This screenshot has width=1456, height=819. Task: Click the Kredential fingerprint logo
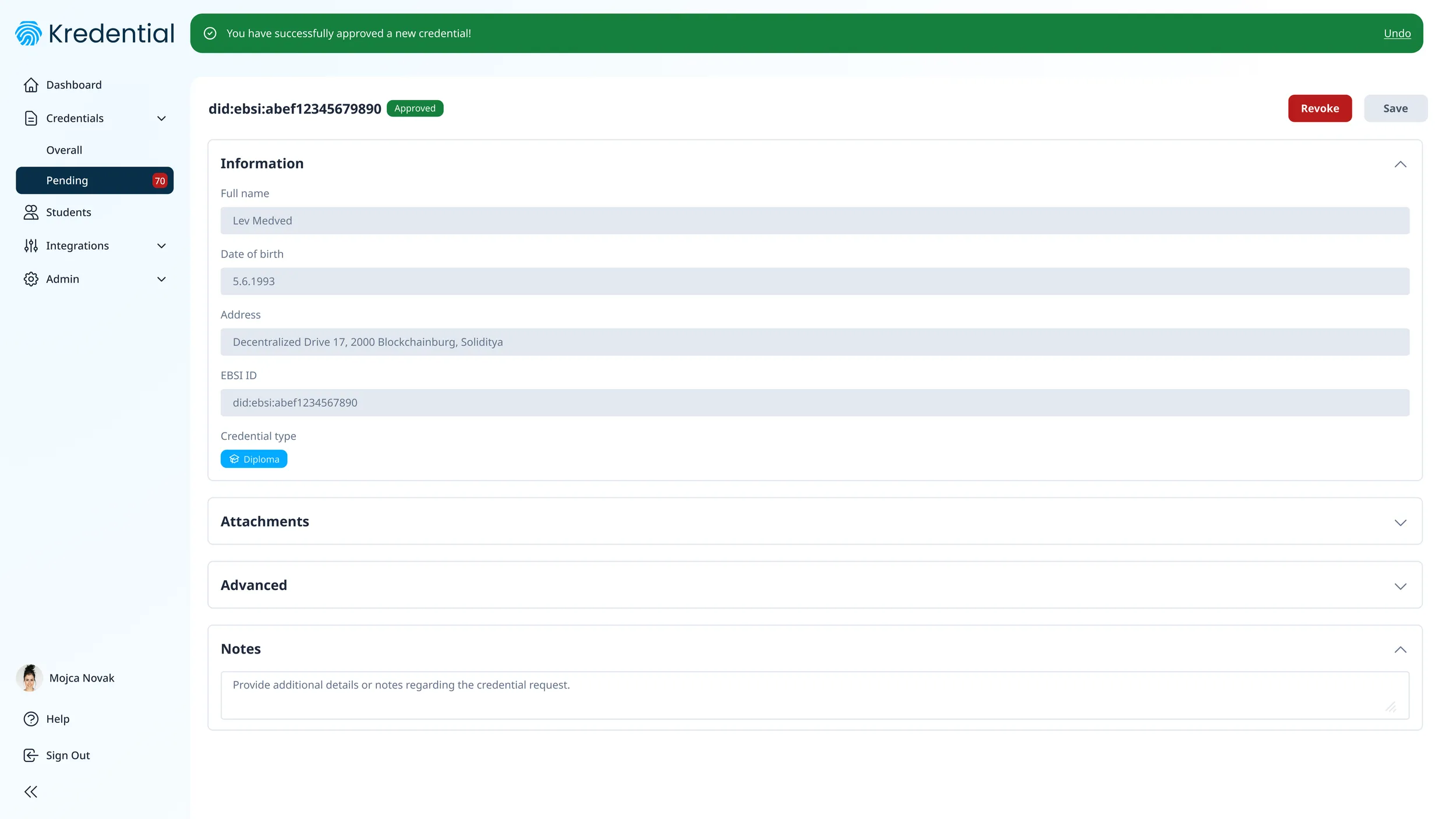[x=29, y=33]
